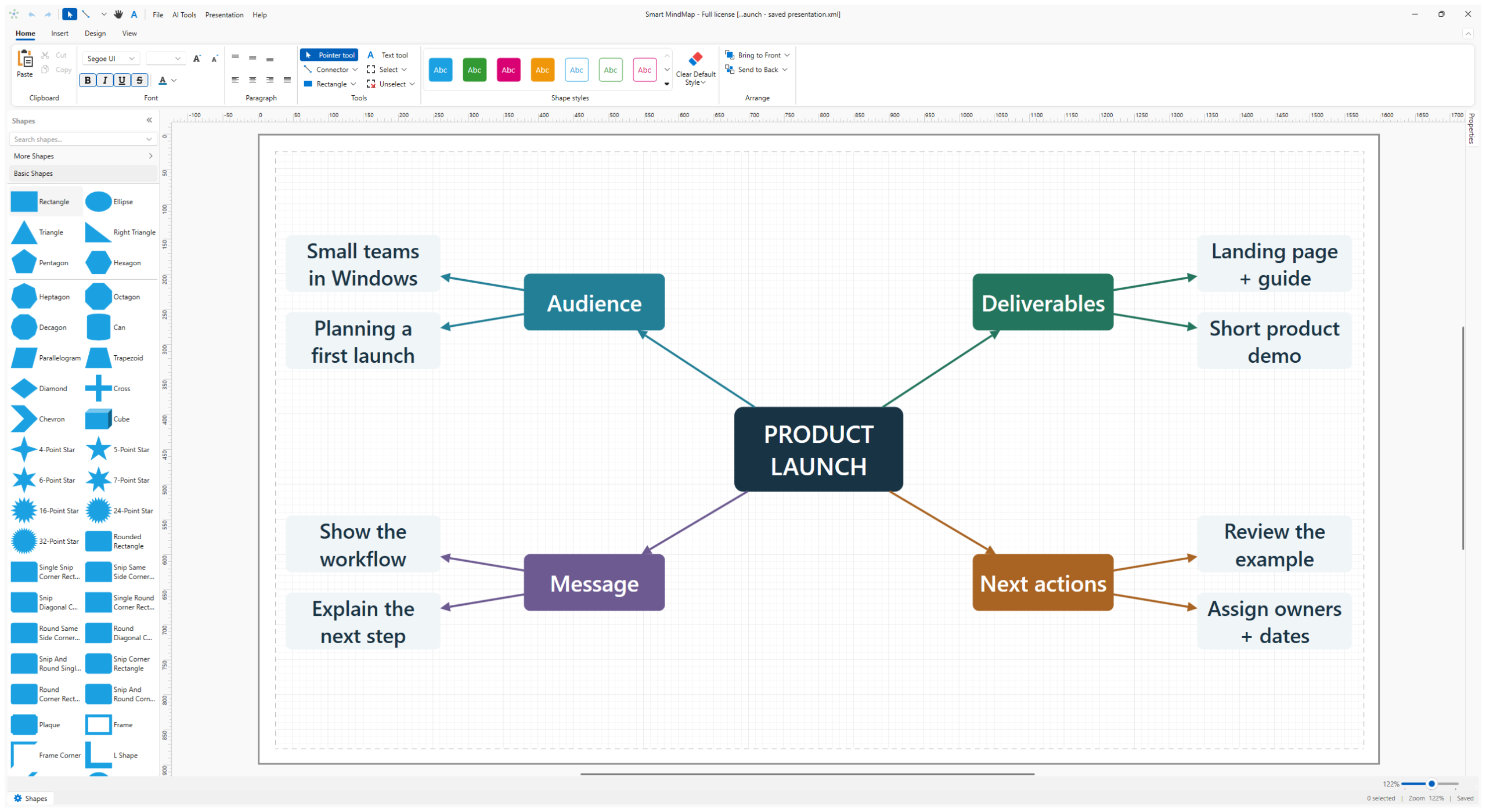Toggle underline formatting
The image size is (1486, 812).
click(122, 81)
